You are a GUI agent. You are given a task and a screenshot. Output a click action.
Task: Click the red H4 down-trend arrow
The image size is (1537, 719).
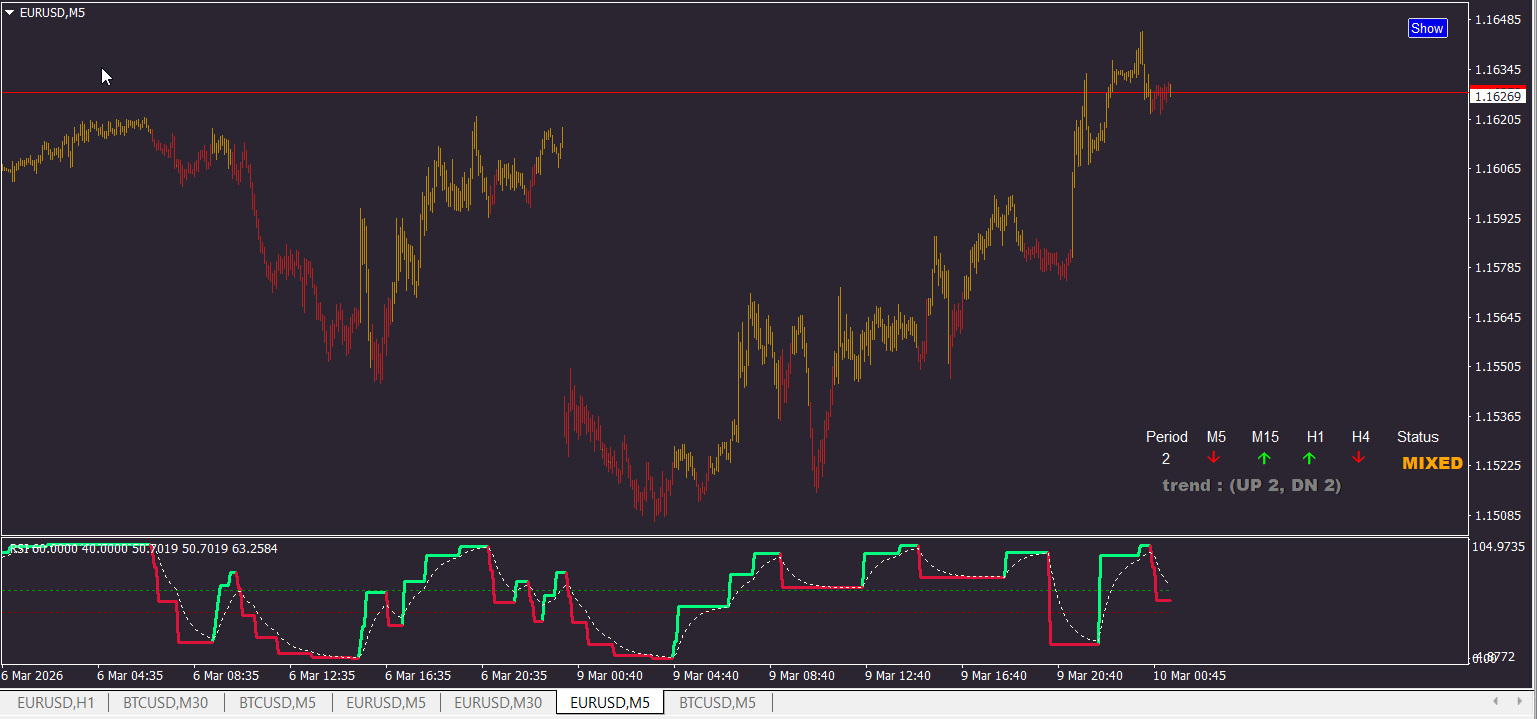tap(1359, 458)
